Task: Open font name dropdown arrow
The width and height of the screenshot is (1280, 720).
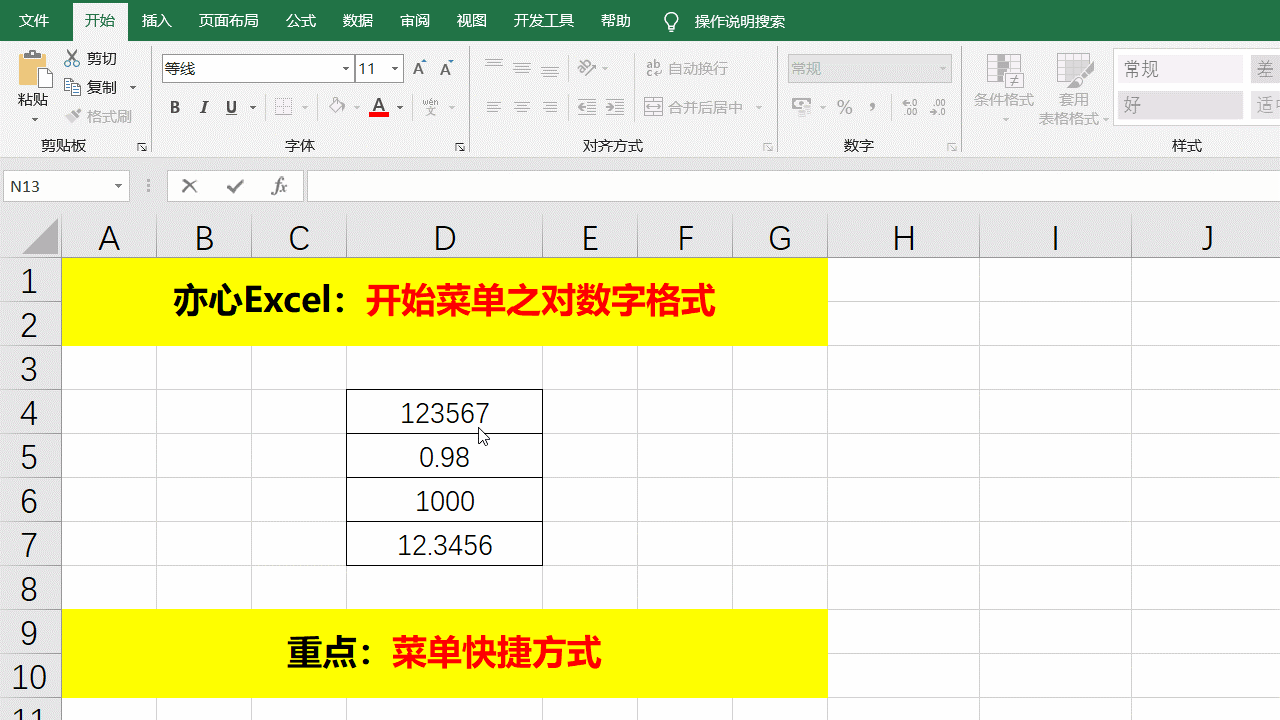Action: tap(346, 69)
